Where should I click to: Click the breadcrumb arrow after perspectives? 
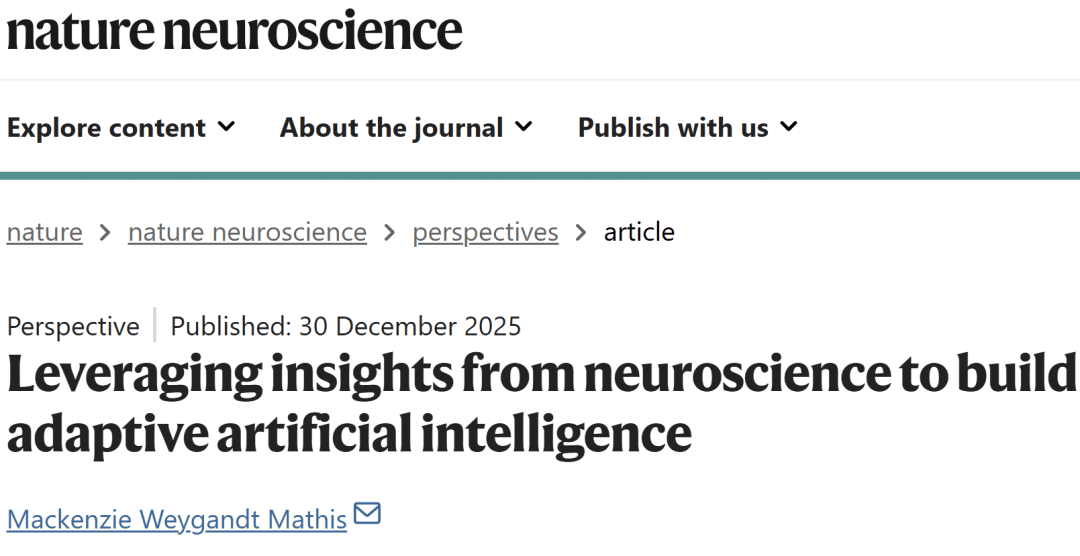click(581, 233)
